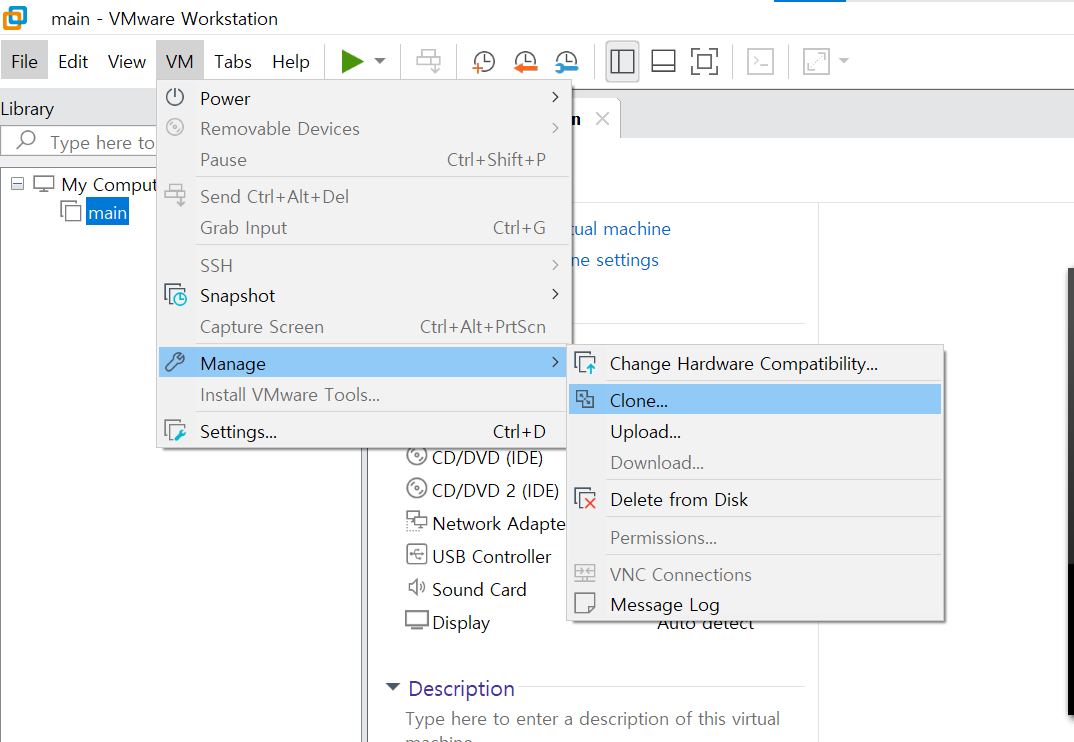Select Delete from Disk

click(755, 499)
